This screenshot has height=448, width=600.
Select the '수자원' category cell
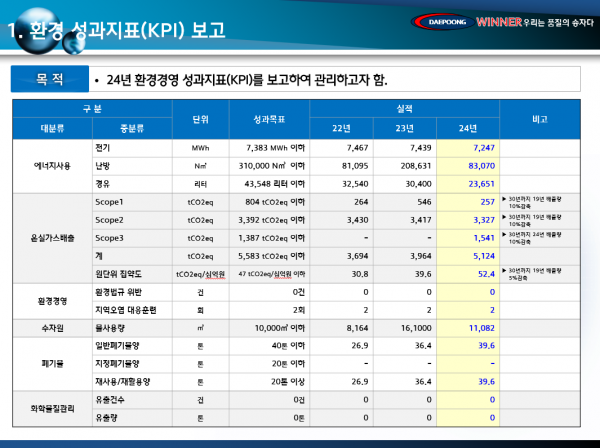tap(52, 328)
